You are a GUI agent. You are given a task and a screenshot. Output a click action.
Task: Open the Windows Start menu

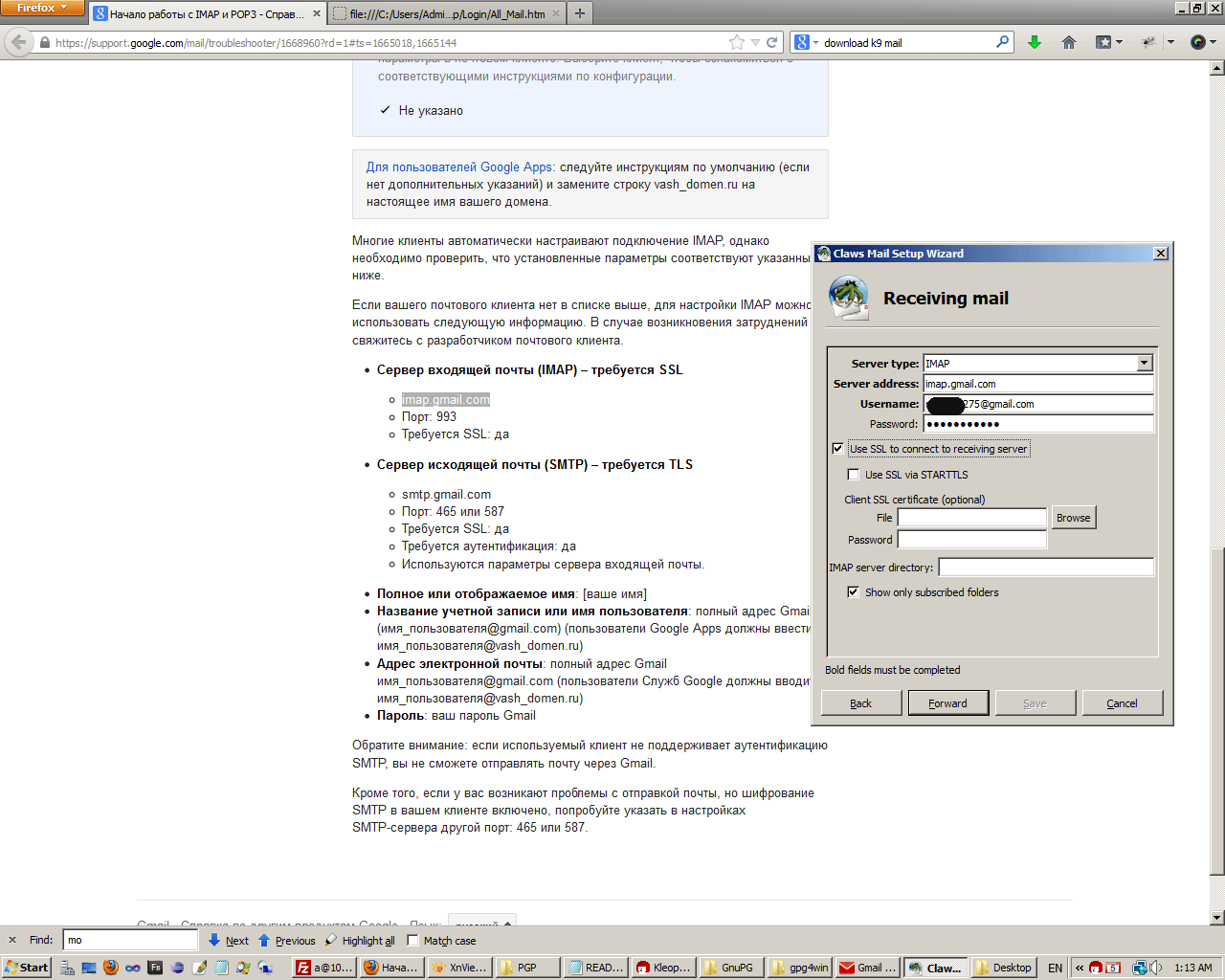(x=27, y=968)
